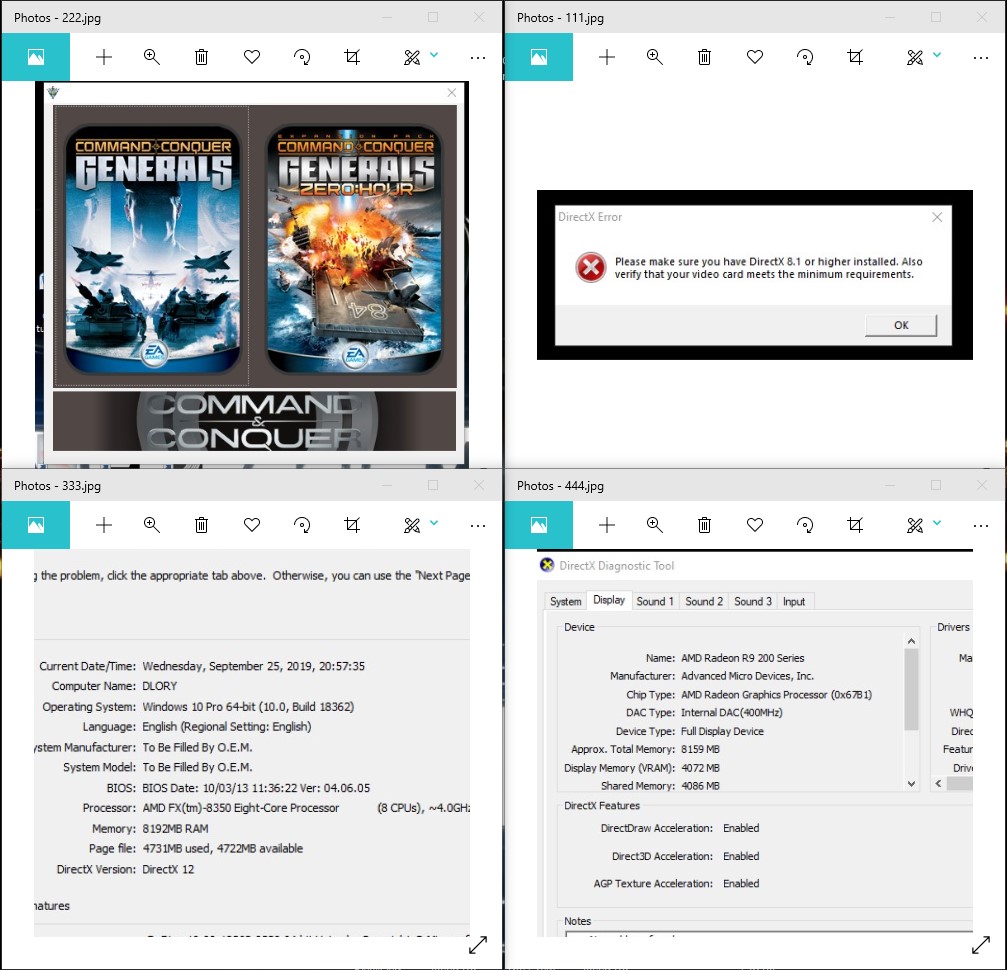Favorite the 333.jpg photo with heart icon

[252, 525]
